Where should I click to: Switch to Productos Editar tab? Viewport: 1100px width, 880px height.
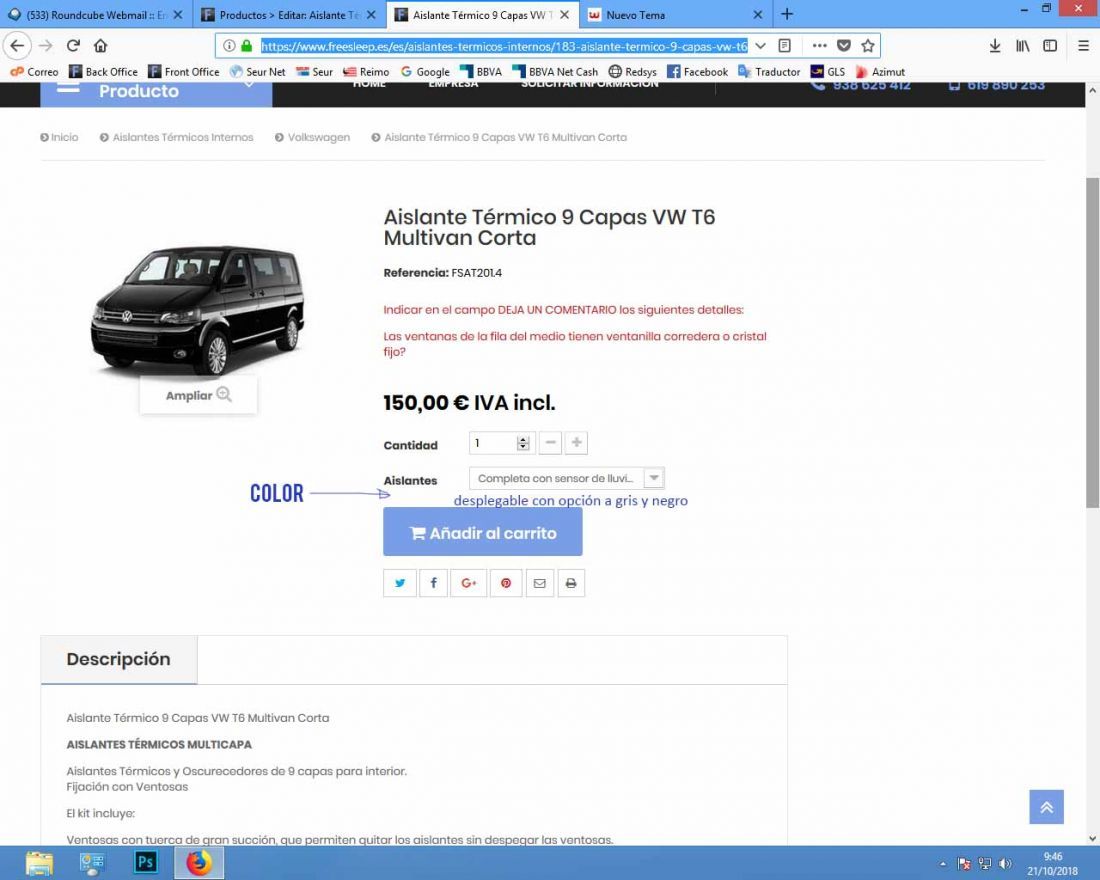coord(288,15)
